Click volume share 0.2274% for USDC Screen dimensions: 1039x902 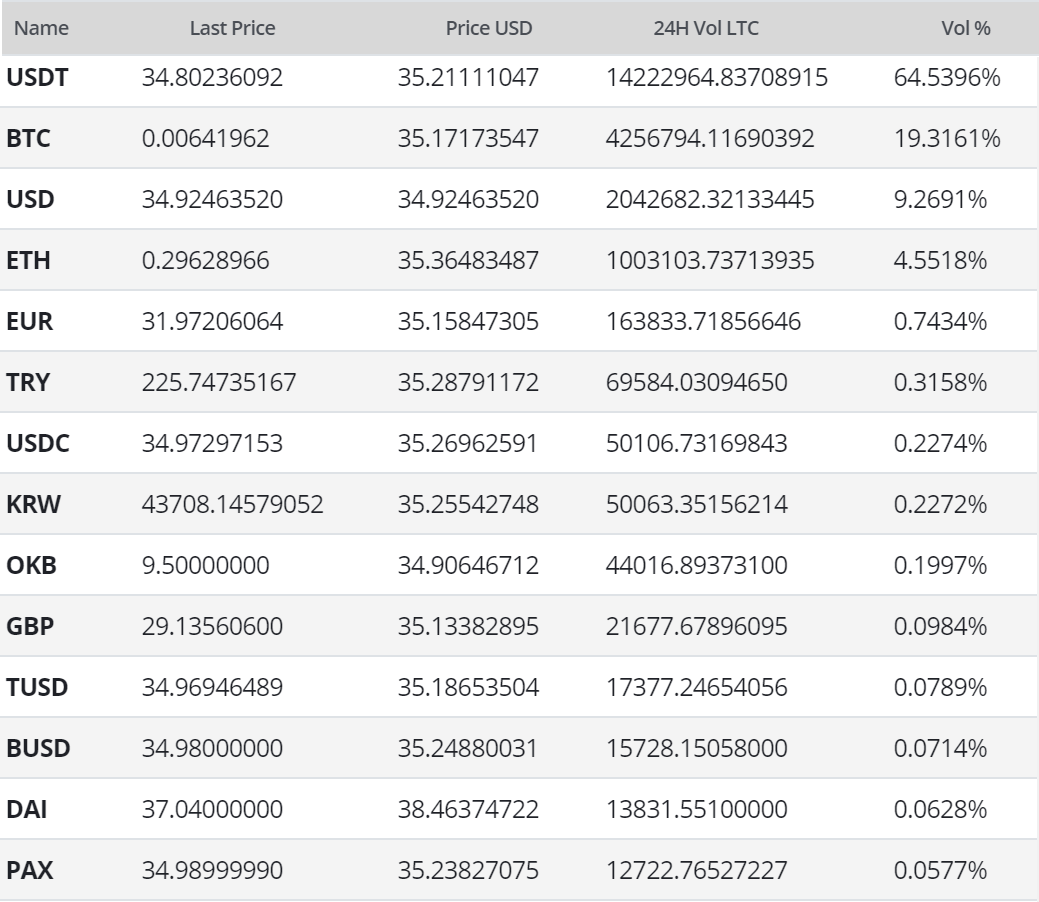pos(941,443)
